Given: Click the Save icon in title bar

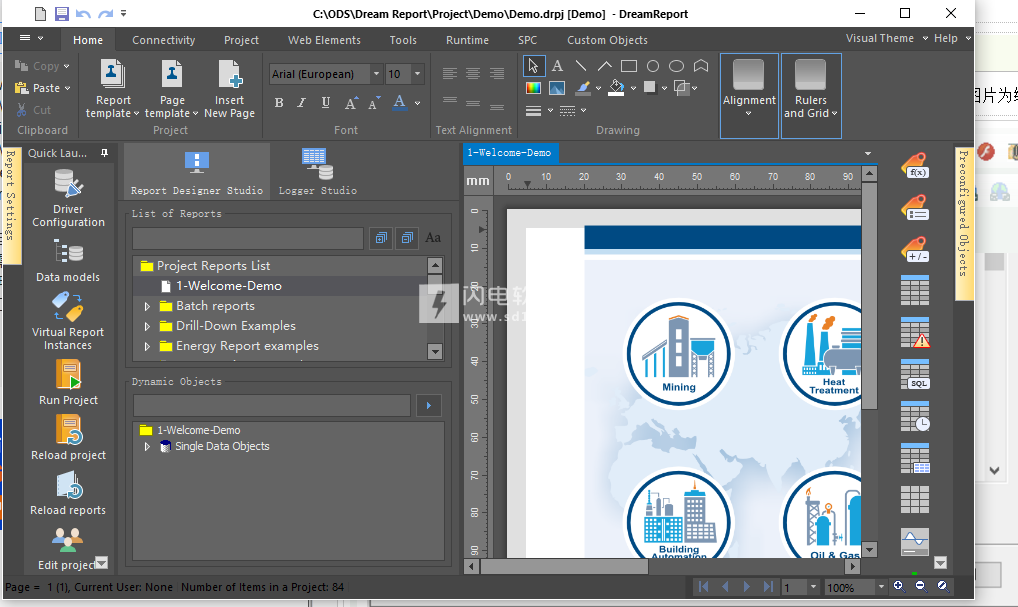Looking at the screenshot, I should pyautogui.click(x=62, y=14).
